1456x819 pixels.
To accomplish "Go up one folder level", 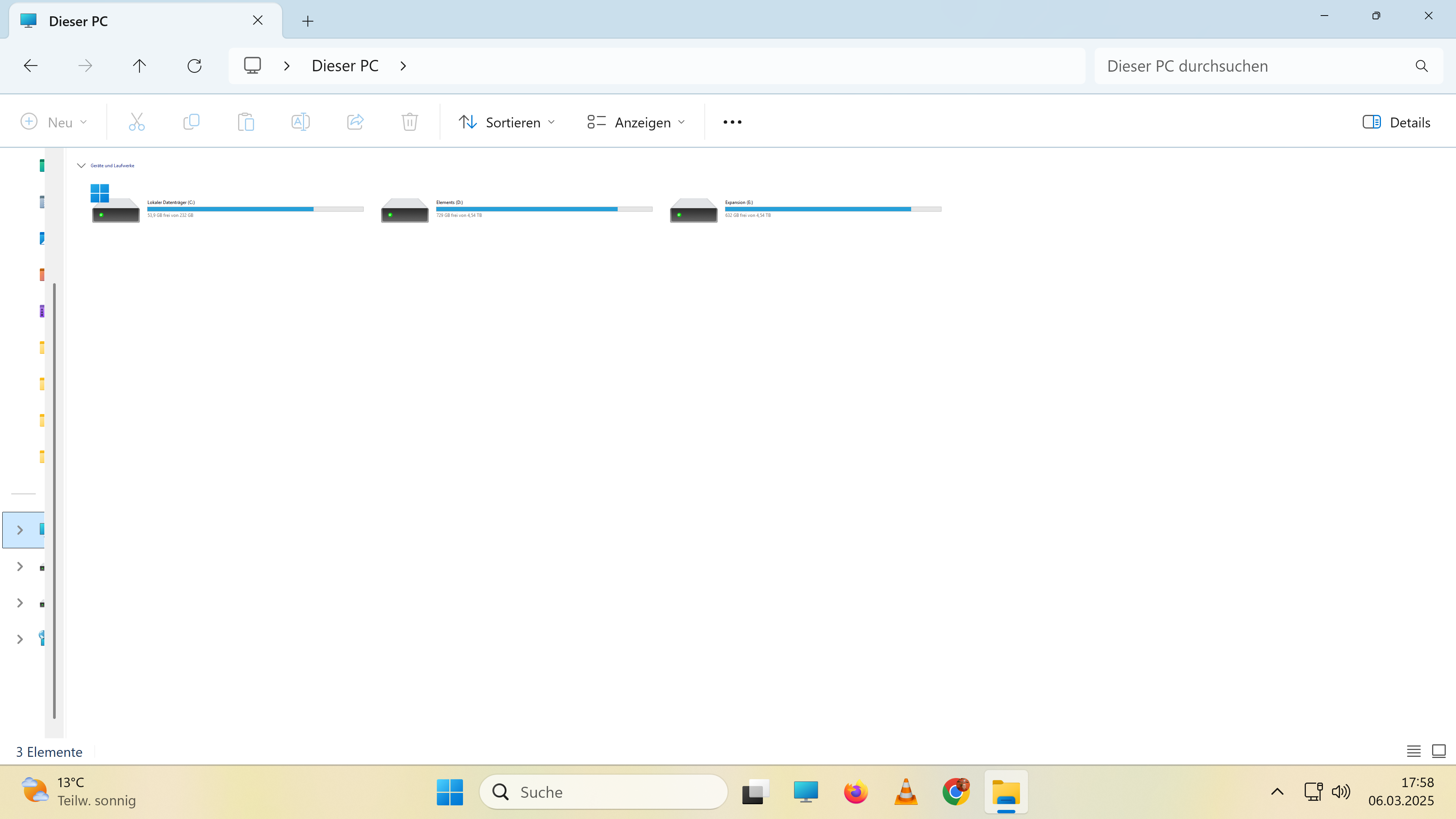I will pos(139,66).
